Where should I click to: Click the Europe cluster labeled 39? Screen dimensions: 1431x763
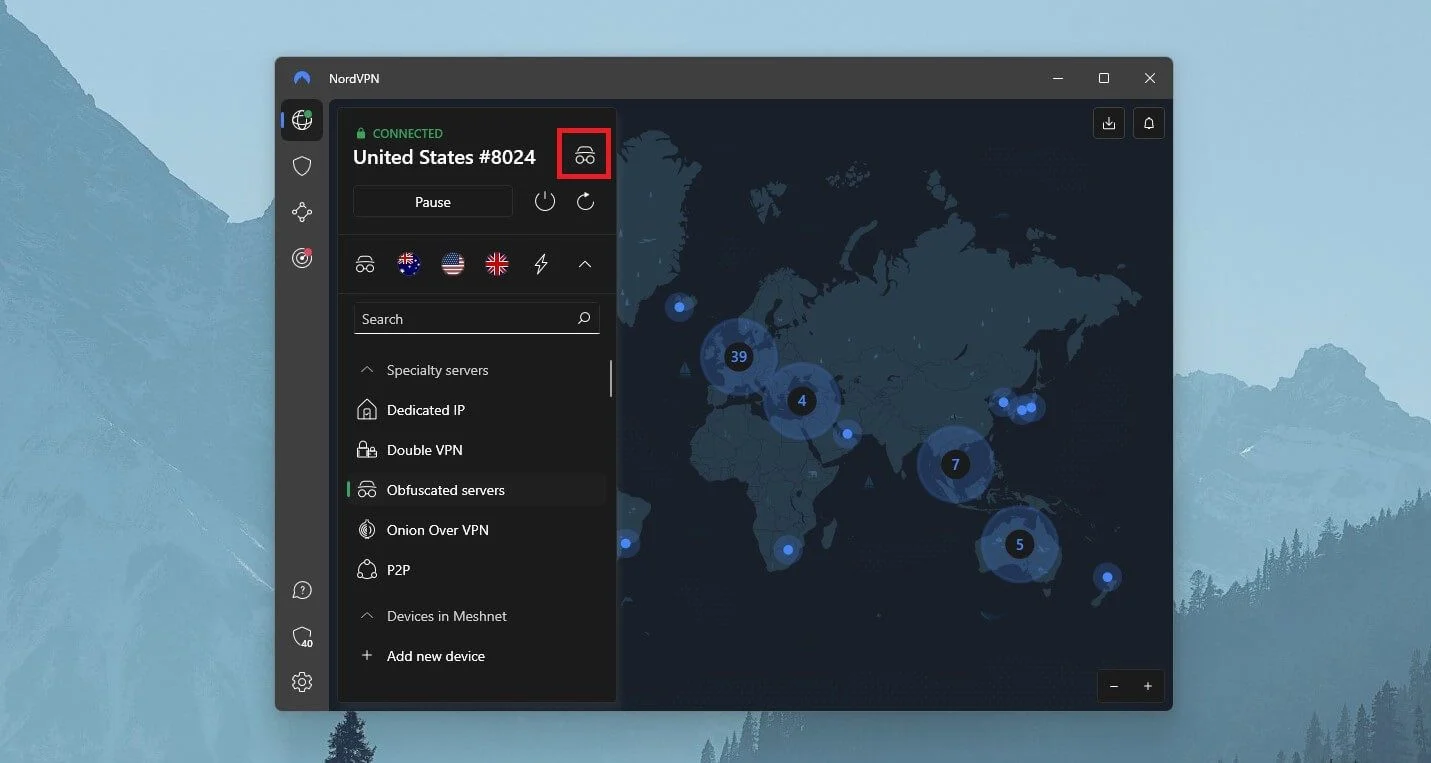[739, 356]
